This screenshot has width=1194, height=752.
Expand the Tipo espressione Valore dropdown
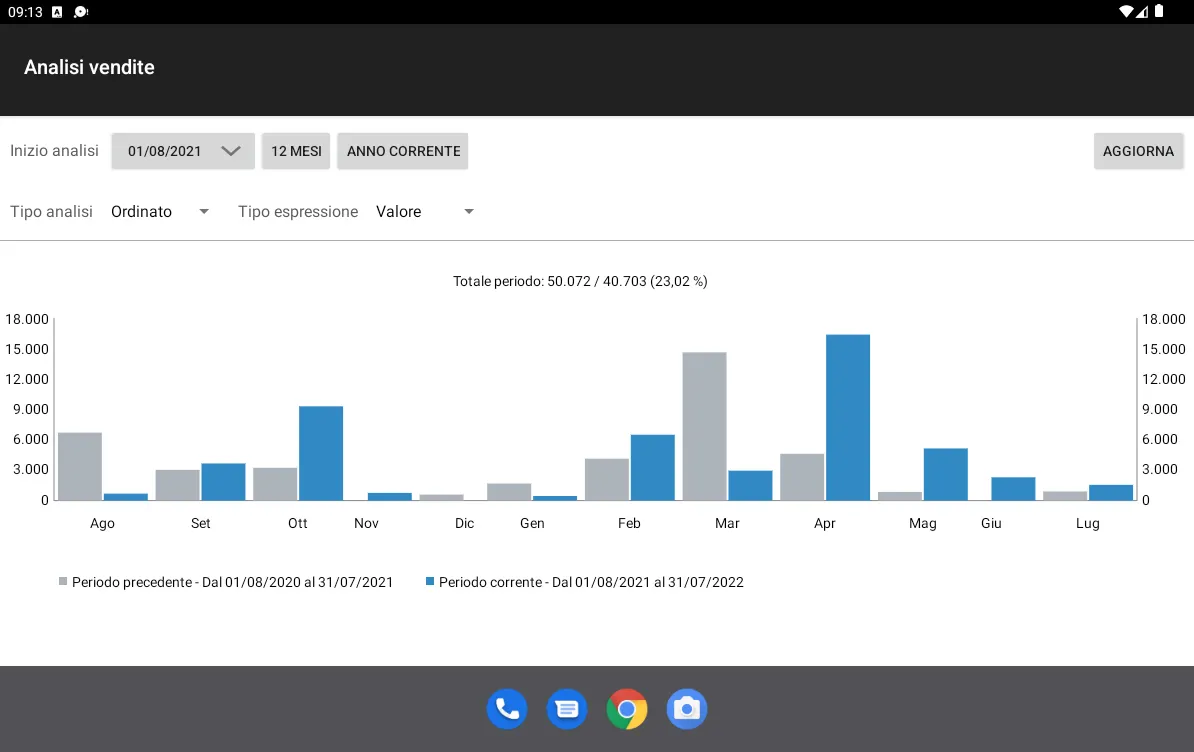424,212
